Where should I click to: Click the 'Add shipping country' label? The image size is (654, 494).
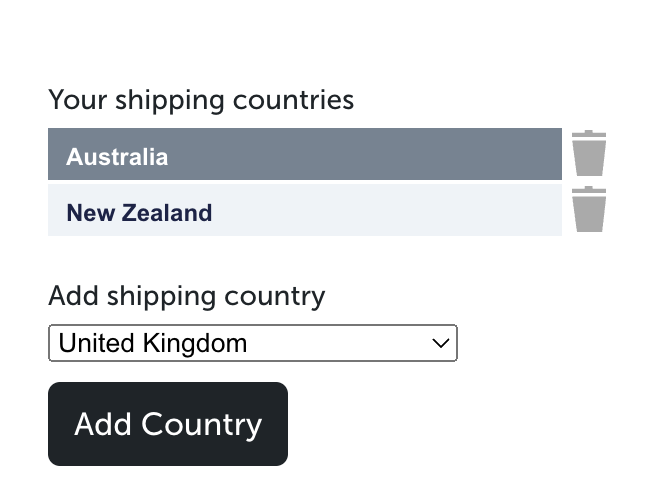(186, 297)
